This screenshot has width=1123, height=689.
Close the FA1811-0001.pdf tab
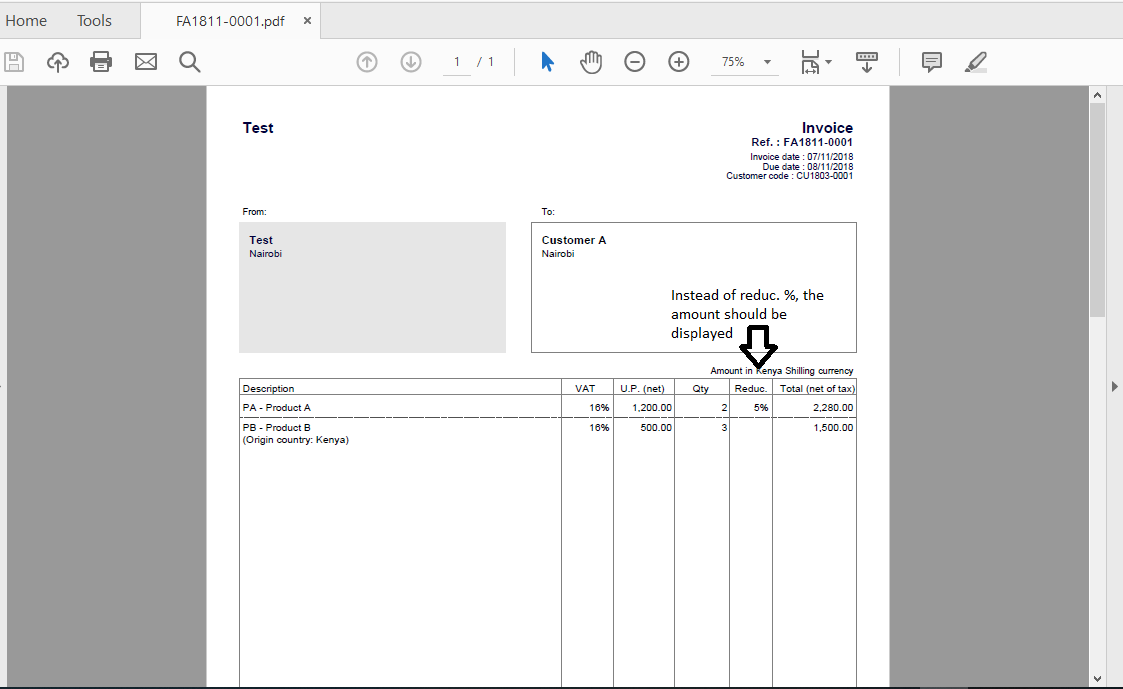tap(307, 21)
